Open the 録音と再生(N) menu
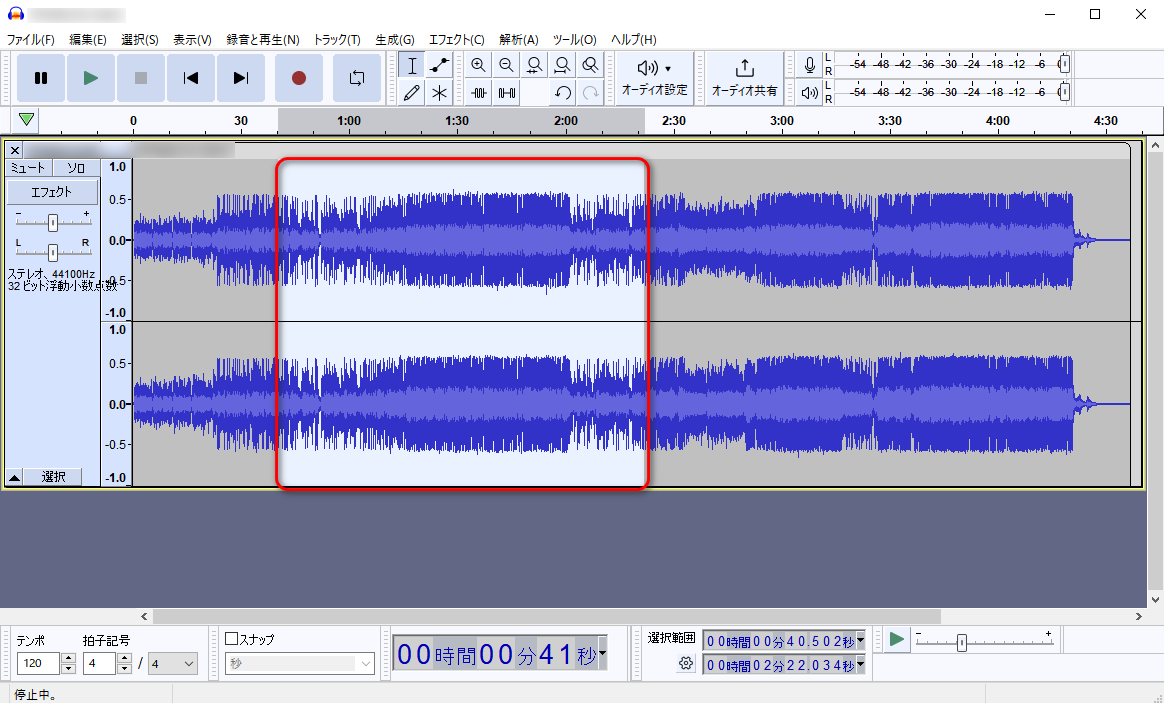 263,39
